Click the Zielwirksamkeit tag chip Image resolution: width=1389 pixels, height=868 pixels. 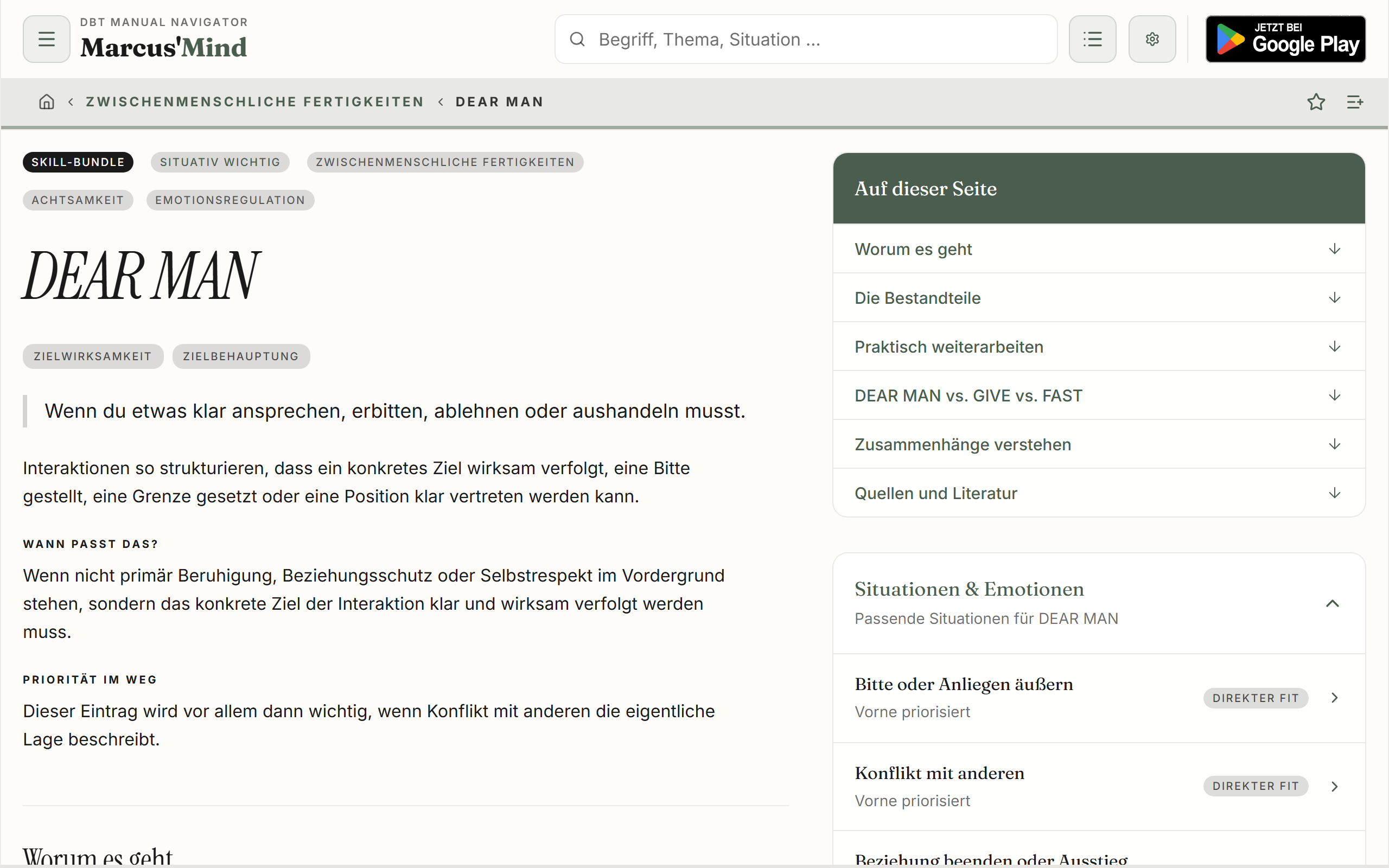click(x=93, y=356)
